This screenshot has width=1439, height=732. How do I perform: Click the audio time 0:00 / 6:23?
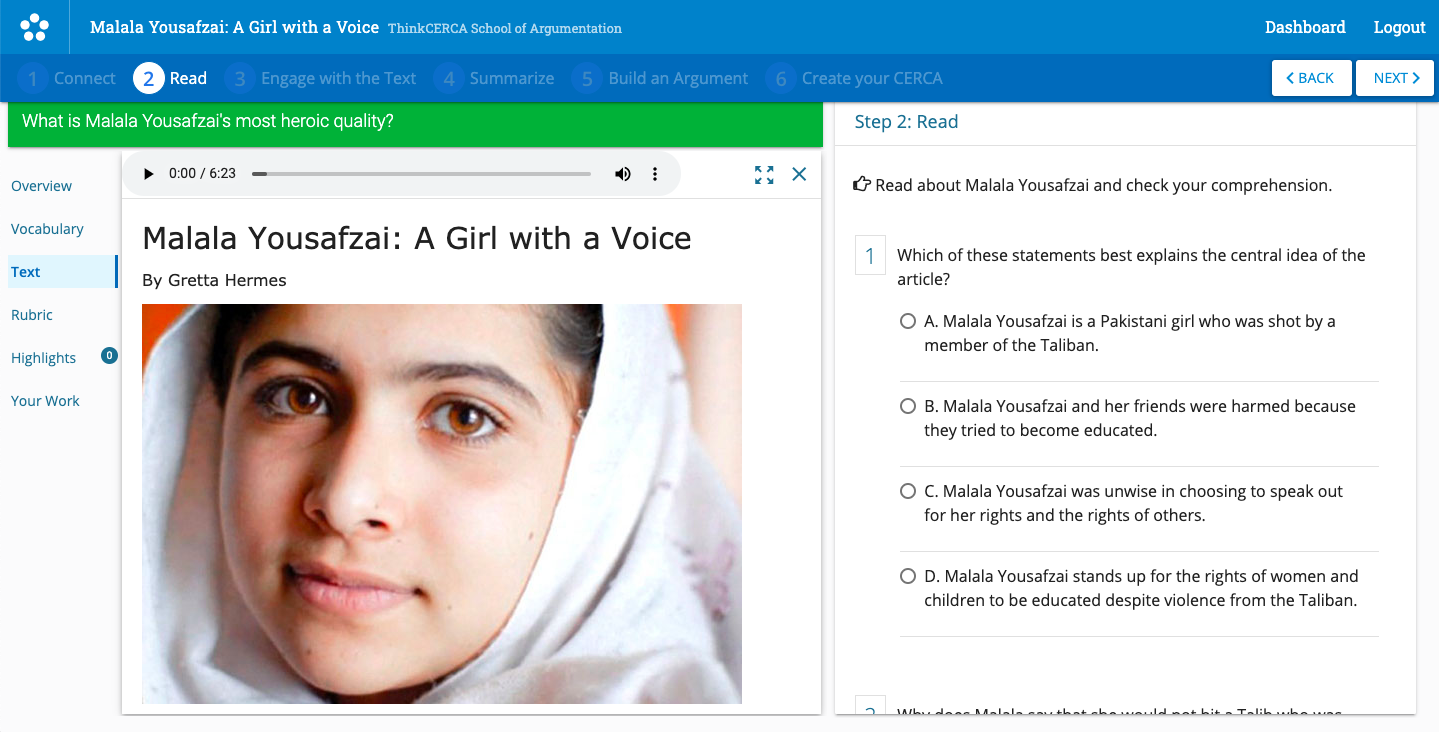click(202, 174)
